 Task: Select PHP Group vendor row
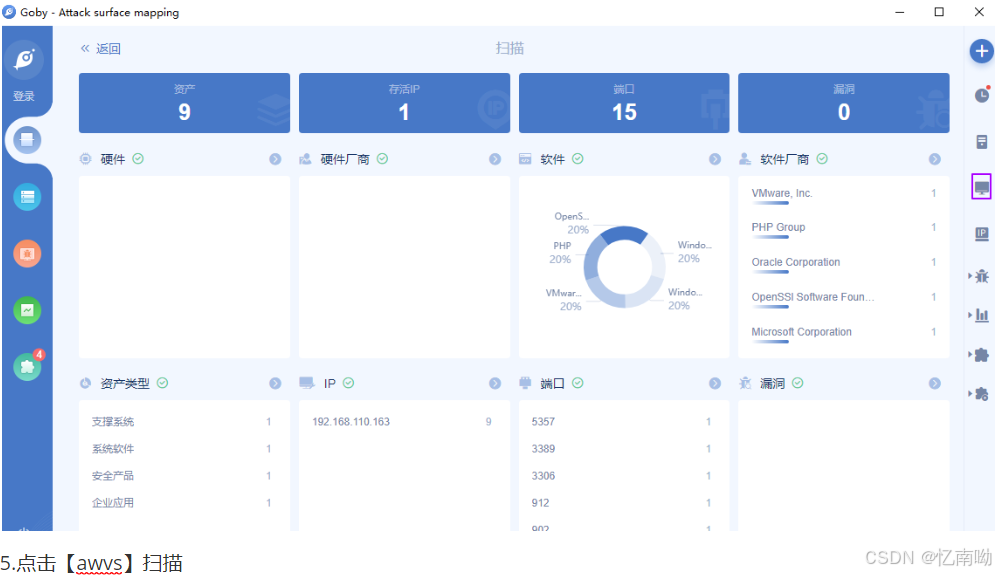[x=844, y=229]
